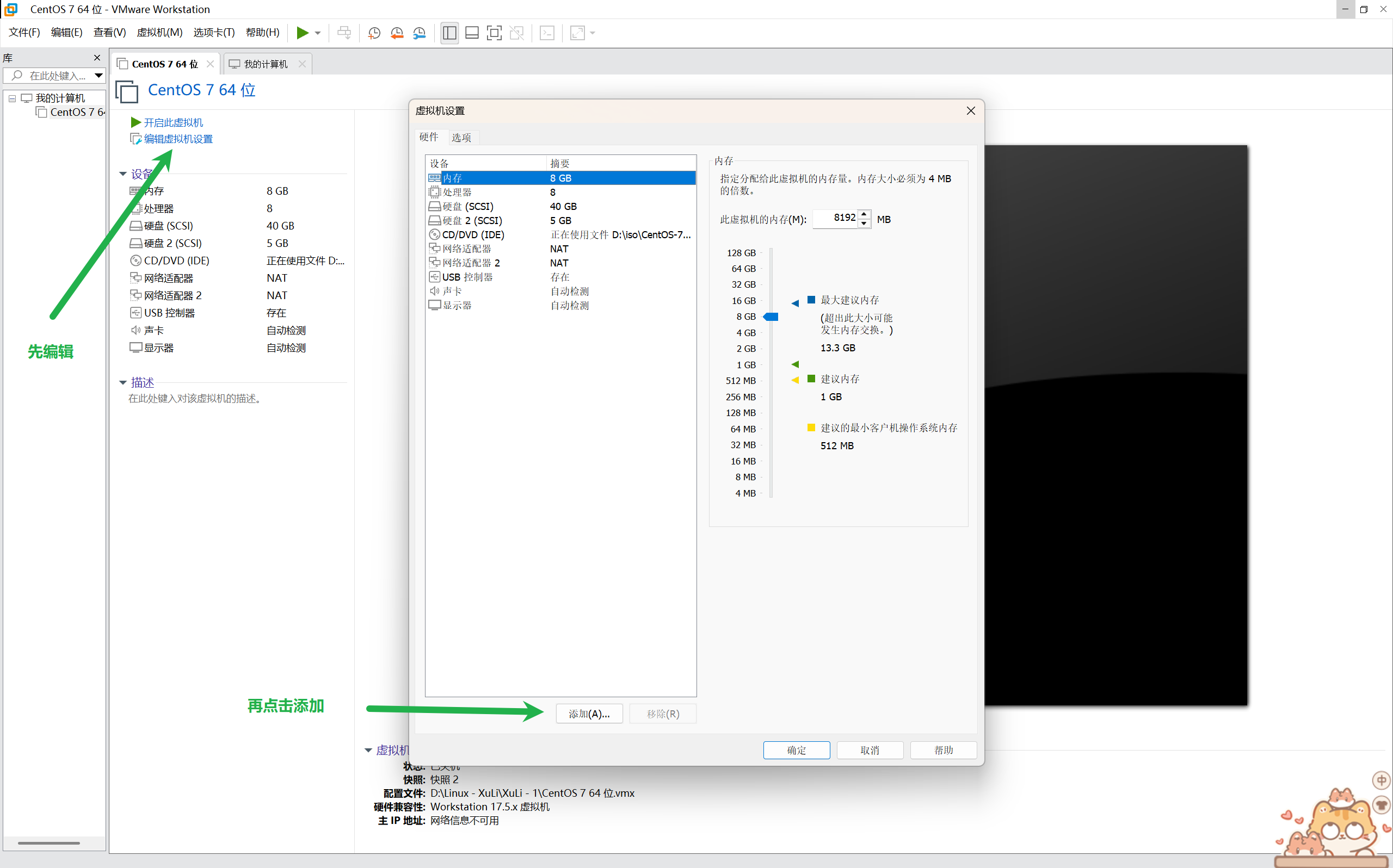Click the memory slider handle at 8 GB
Viewport: 1393px width, 868px height.
coord(771,317)
